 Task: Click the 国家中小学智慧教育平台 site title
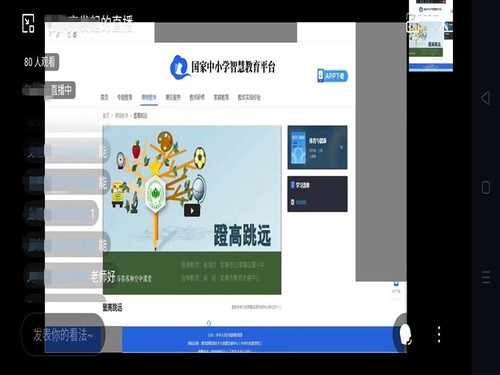click(x=233, y=67)
